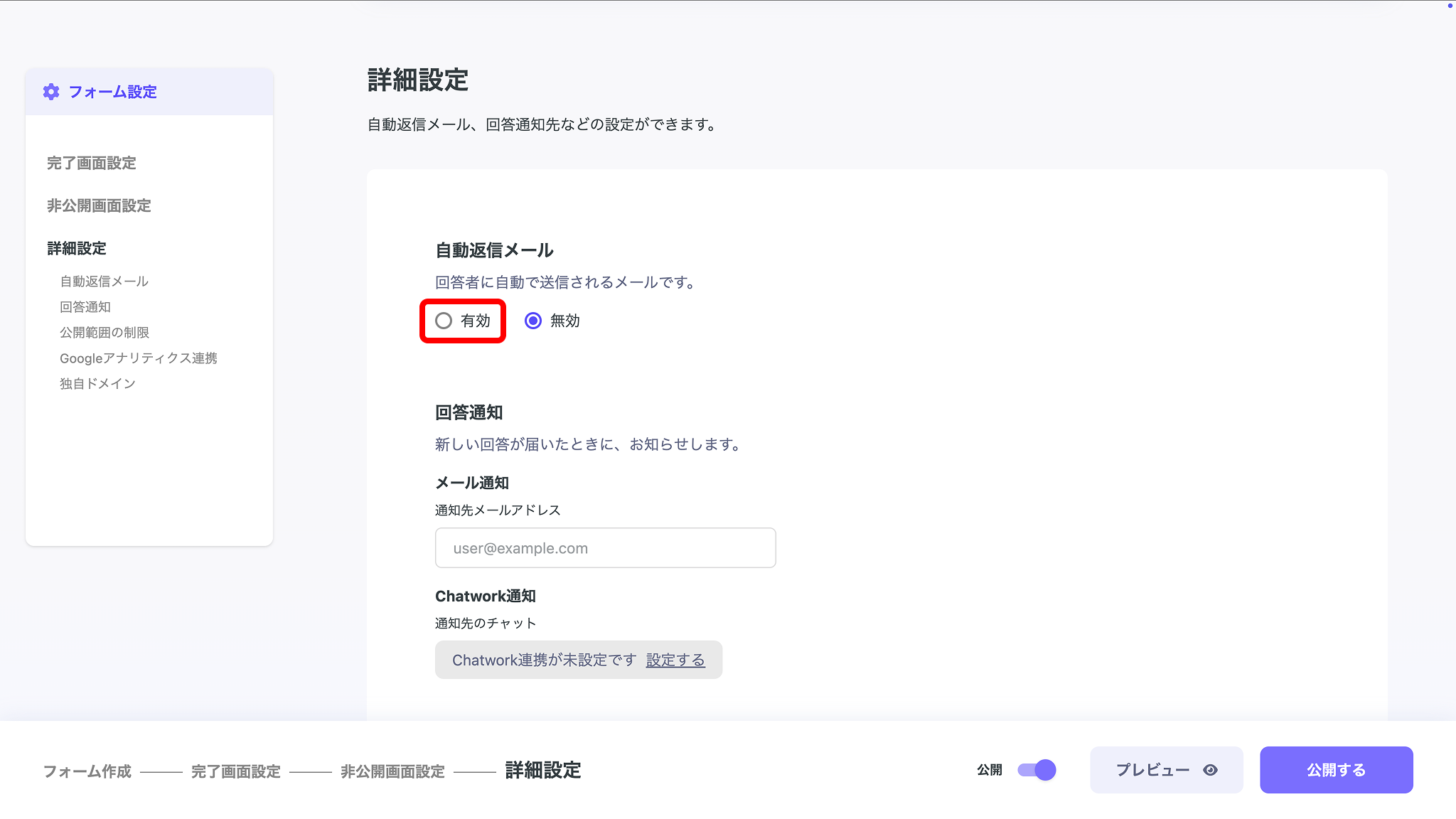Enable the 有効 radio button for 自動返信メール
This screenshot has height=819, width=1456.
coord(443,321)
